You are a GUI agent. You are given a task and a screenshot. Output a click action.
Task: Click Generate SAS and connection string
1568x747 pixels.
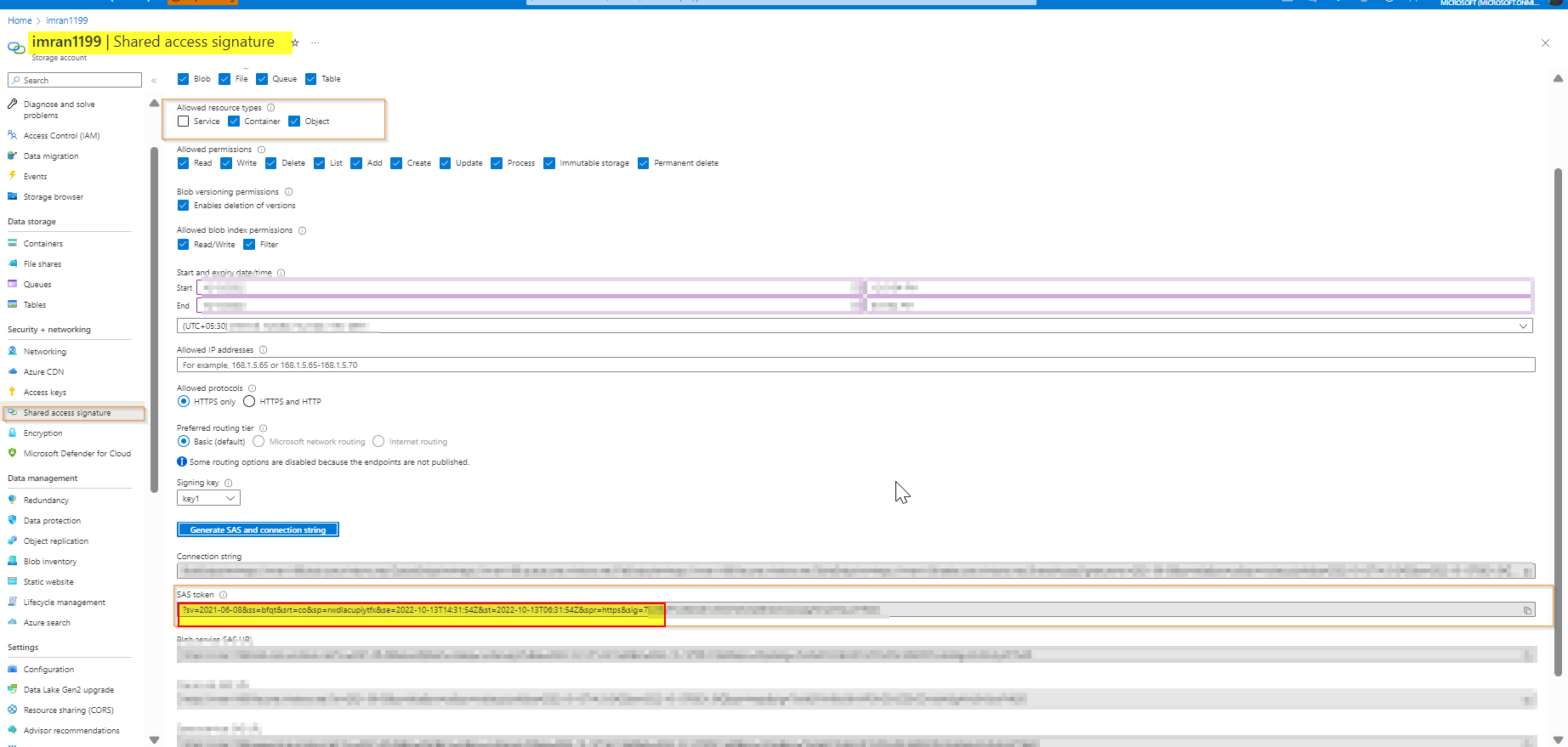point(258,529)
